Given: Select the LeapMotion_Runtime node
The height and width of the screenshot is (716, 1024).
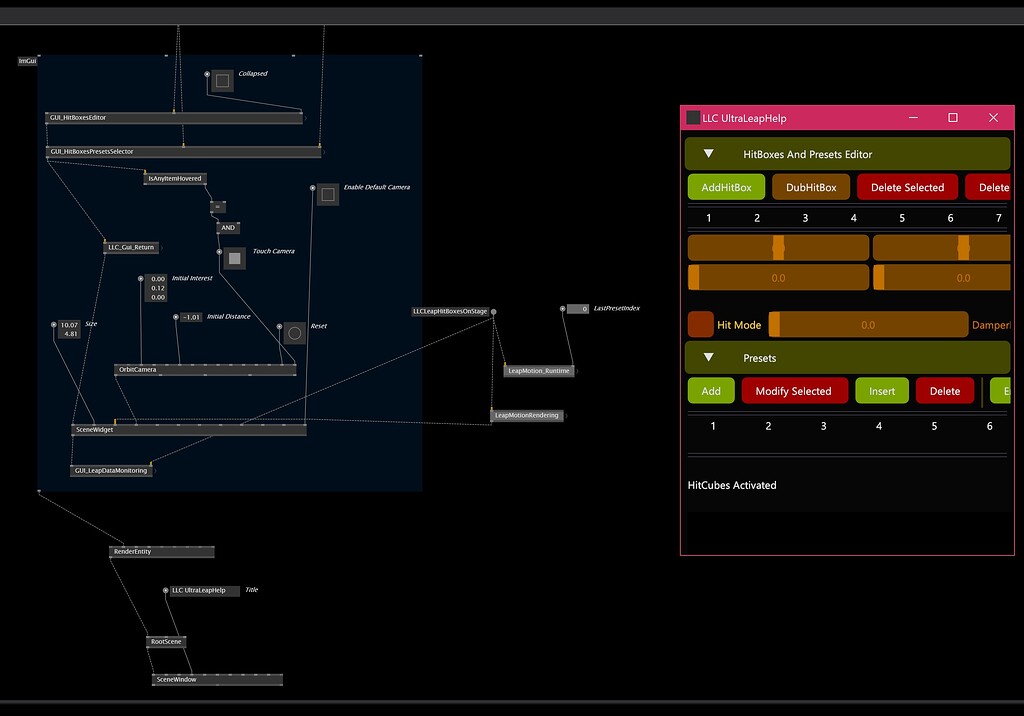Looking at the screenshot, I should coord(539,371).
